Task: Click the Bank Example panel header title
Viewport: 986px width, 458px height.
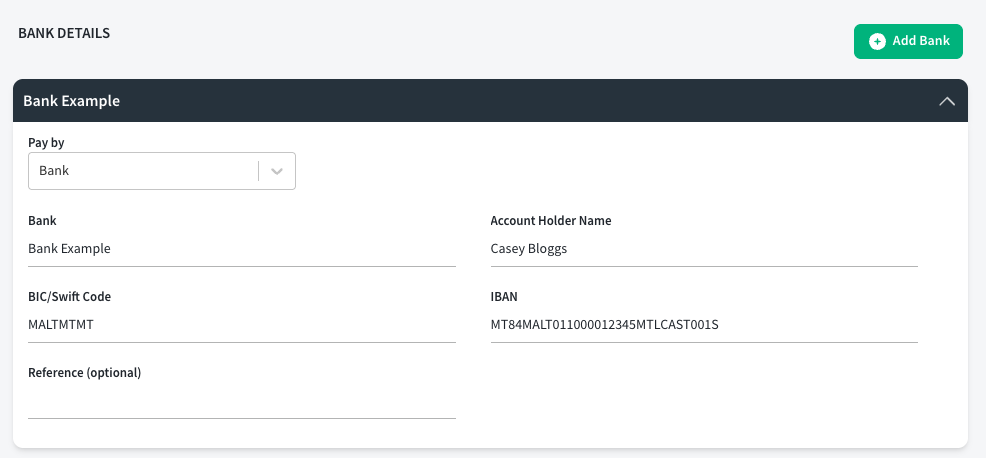Action: [72, 101]
